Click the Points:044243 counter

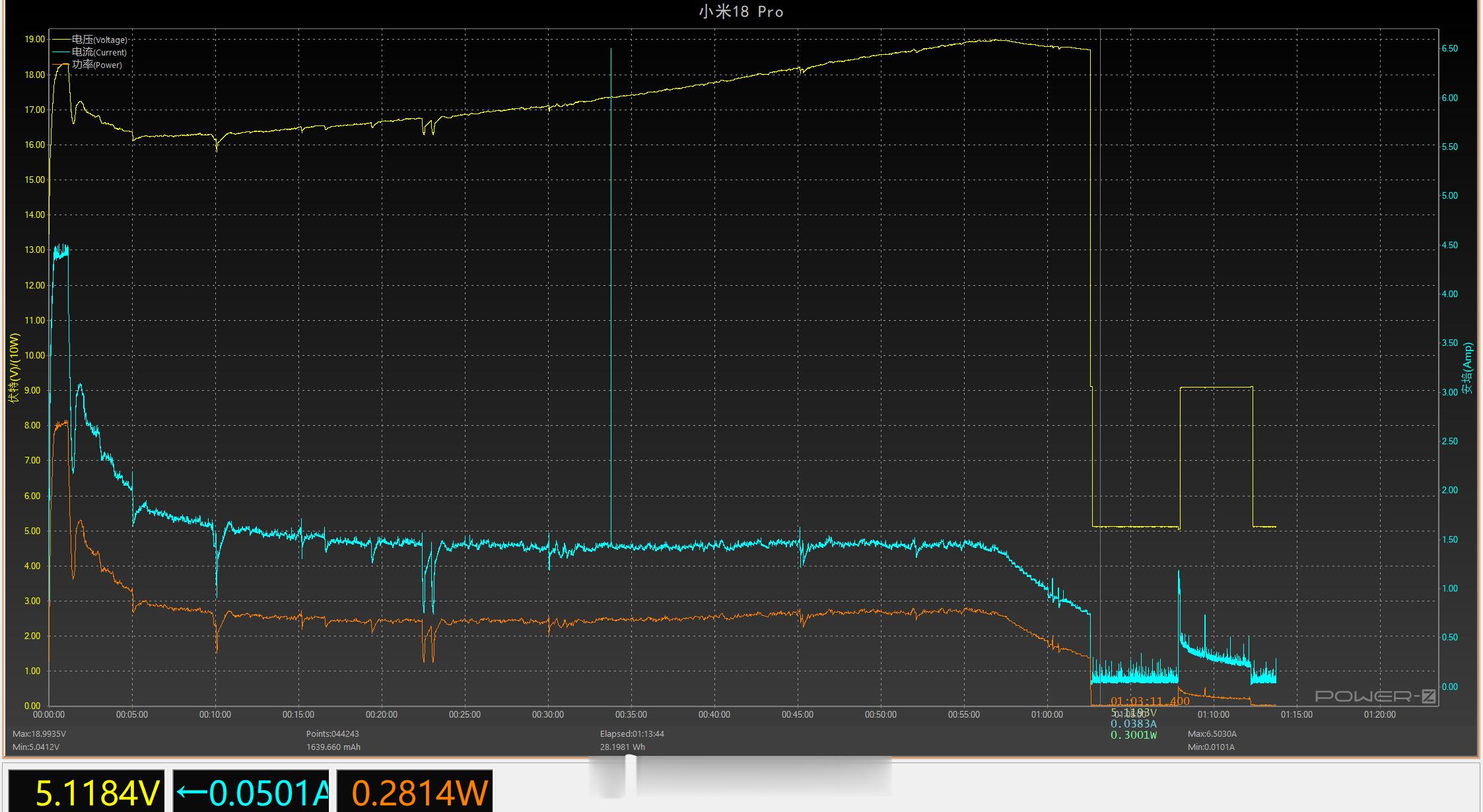tap(333, 734)
